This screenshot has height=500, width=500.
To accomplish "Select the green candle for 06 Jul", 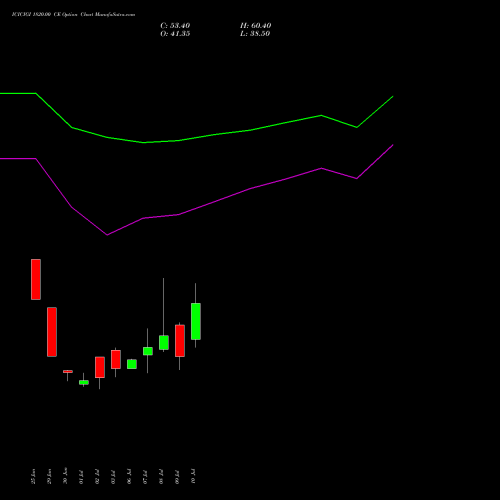I will click(132, 364).
